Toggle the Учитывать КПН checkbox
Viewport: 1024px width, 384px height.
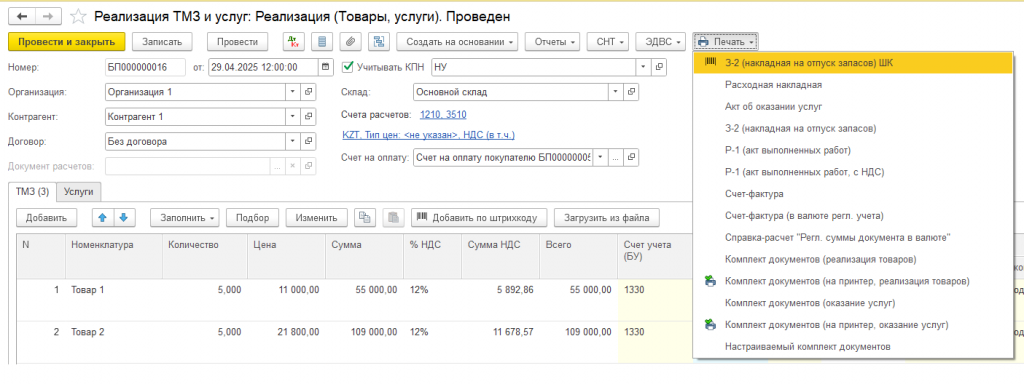[x=347, y=66]
